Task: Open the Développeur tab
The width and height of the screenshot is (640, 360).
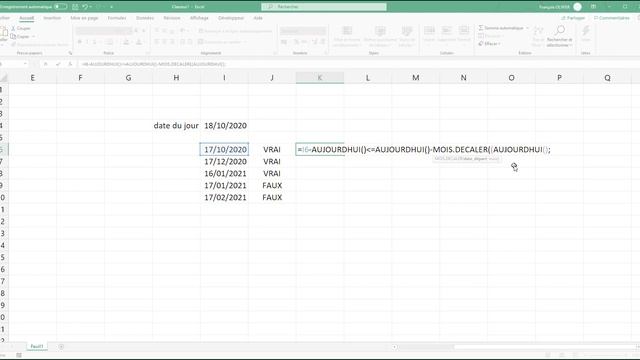Action: click(231, 18)
